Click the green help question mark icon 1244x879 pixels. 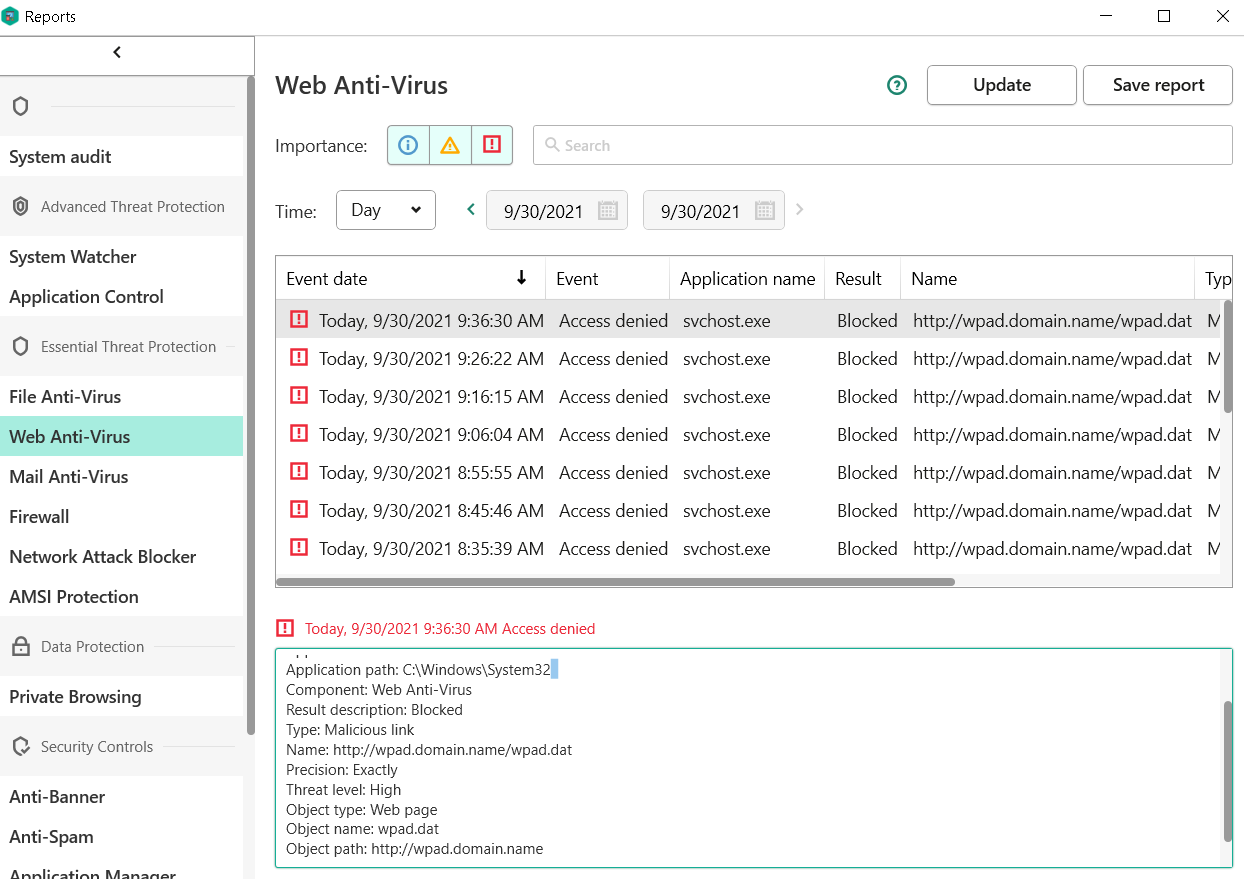(x=897, y=85)
